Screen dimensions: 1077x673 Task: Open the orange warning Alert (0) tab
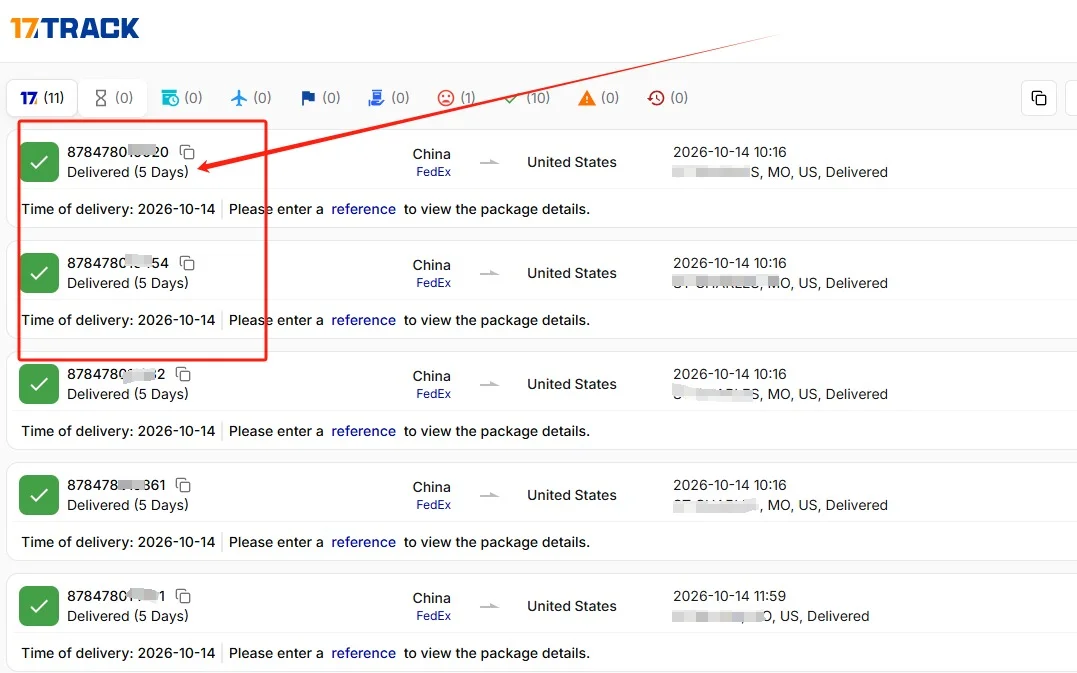[598, 98]
